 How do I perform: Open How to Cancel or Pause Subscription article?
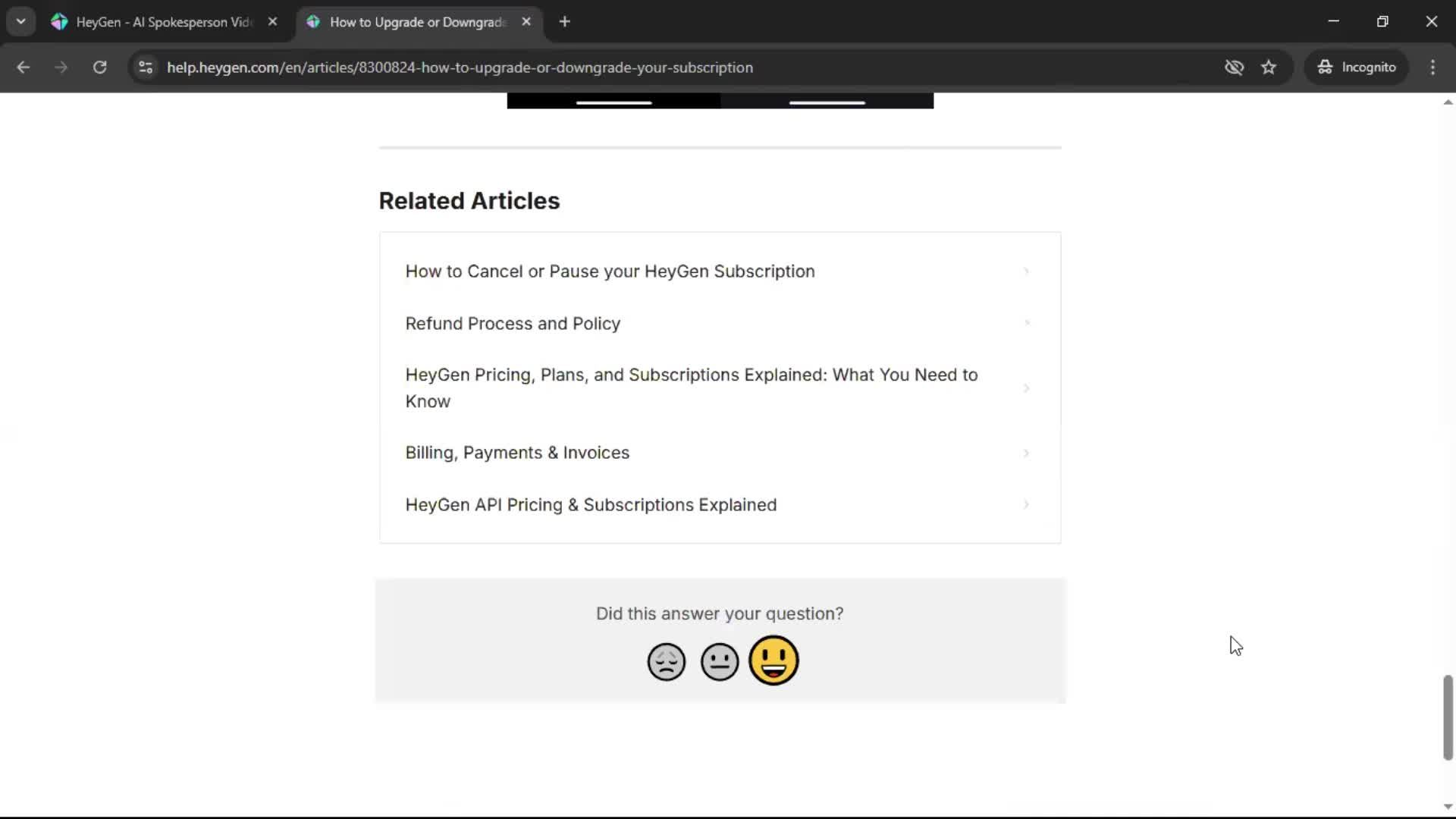coord(610,271)
